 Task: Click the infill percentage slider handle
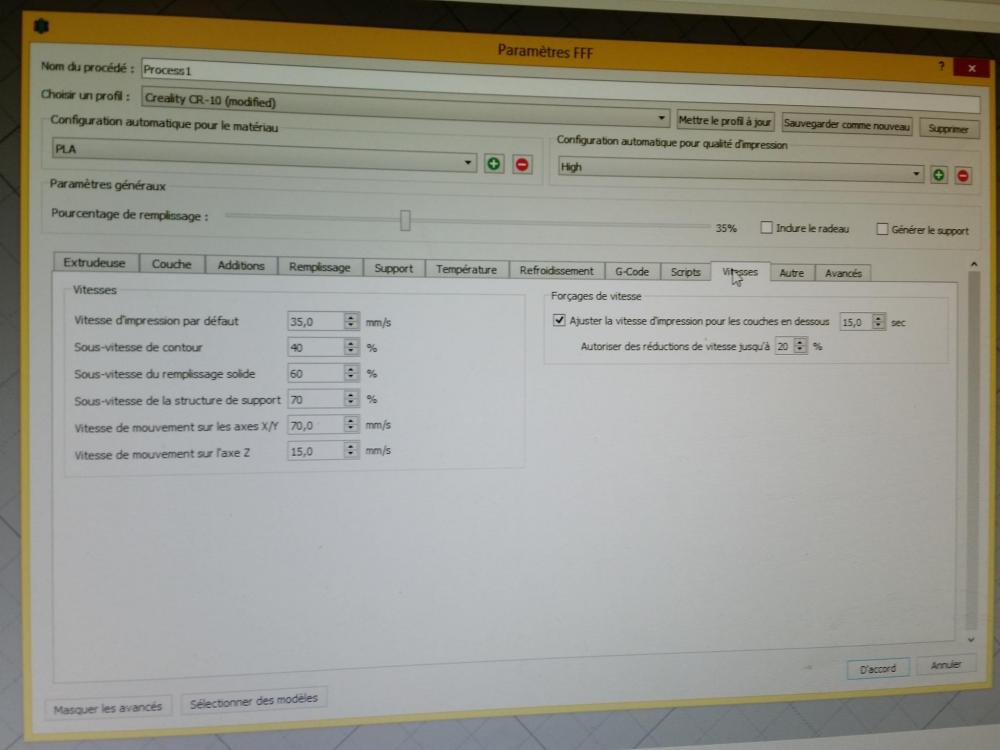coord(405,219)
